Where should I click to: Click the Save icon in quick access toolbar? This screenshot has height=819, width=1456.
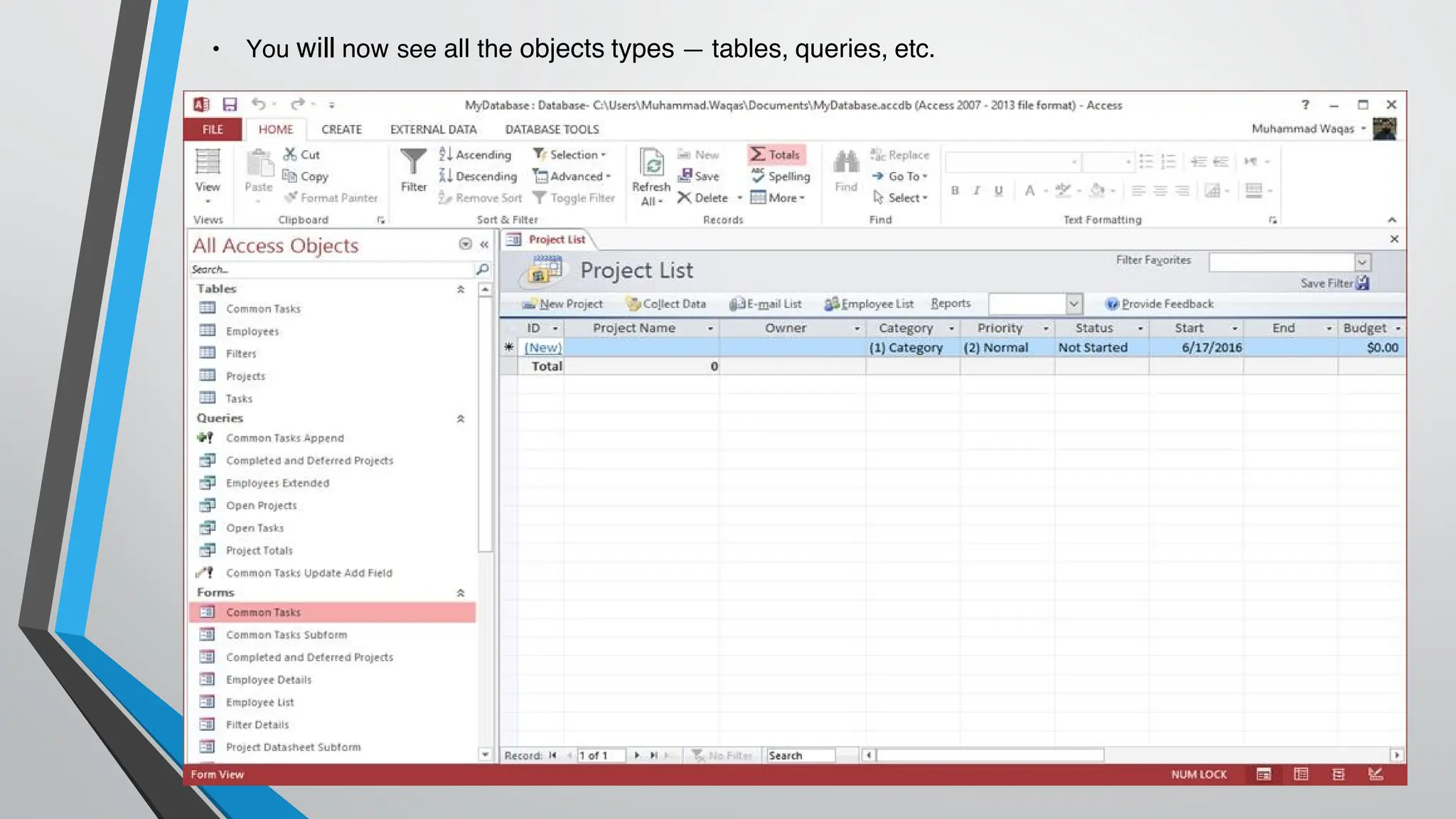[230, 105]
